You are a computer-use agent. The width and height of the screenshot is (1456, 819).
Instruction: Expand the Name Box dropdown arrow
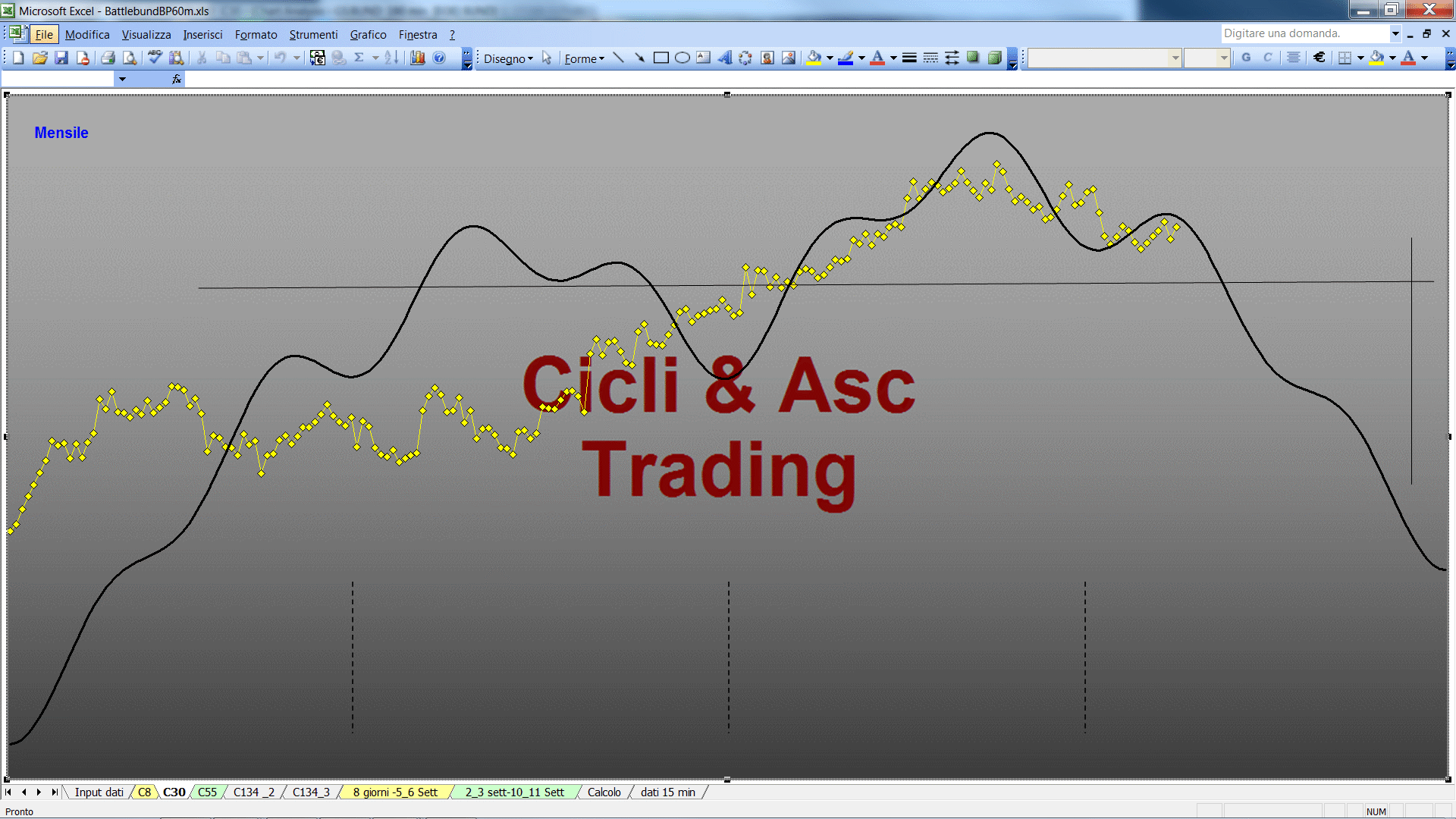pyautogui.click(x=122, y=79)
